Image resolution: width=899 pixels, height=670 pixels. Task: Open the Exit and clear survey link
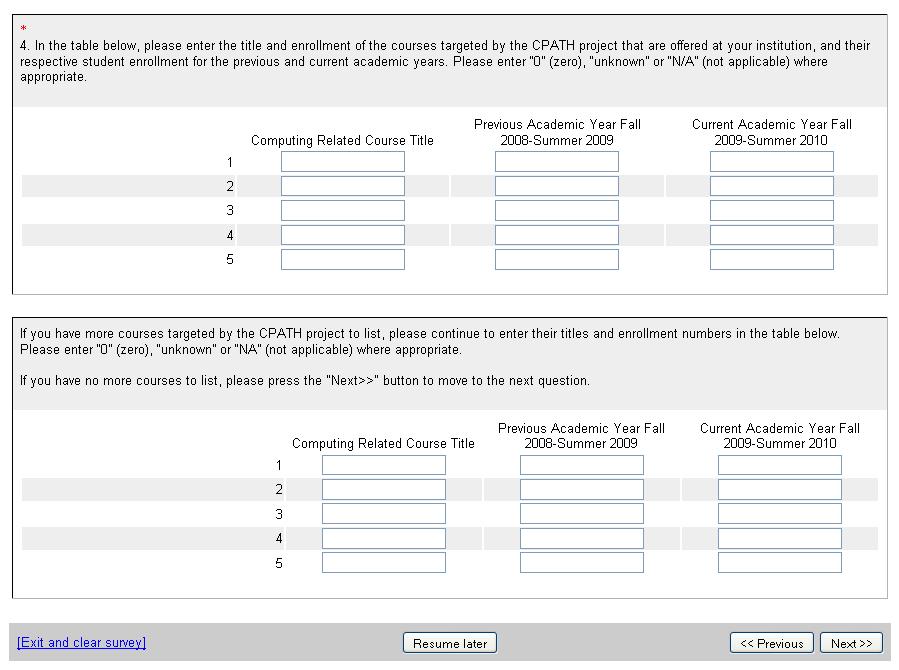[81, 642]
